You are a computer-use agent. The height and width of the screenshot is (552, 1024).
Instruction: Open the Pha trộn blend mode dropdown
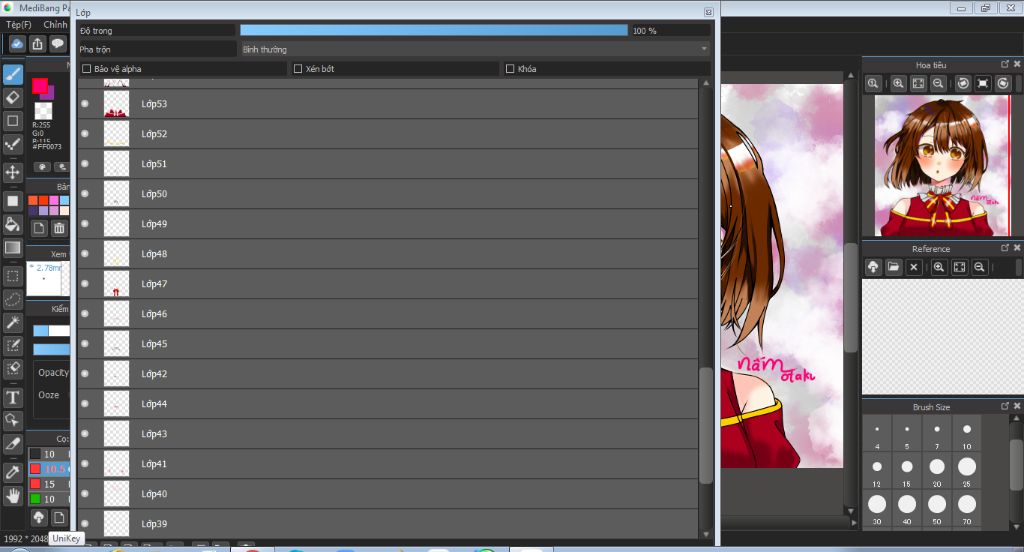coord(475,49)
